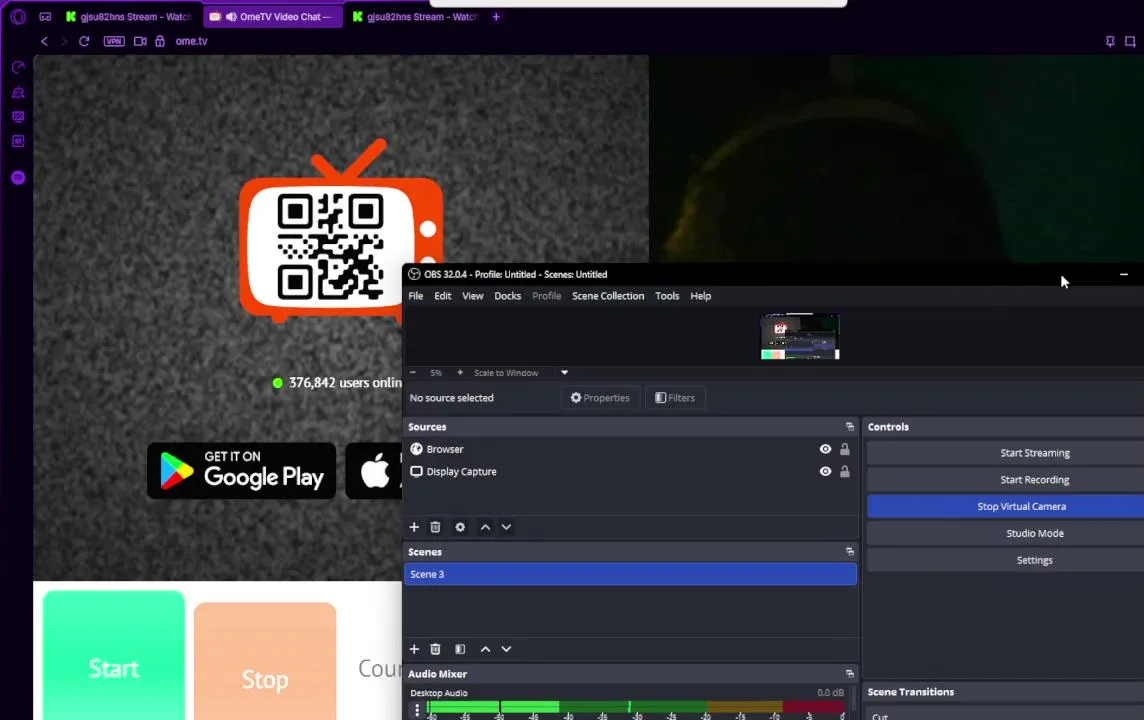
Task: Click speed gauge icon in browser sidebar
Action: pyautogui.click(x=18, y=68)
